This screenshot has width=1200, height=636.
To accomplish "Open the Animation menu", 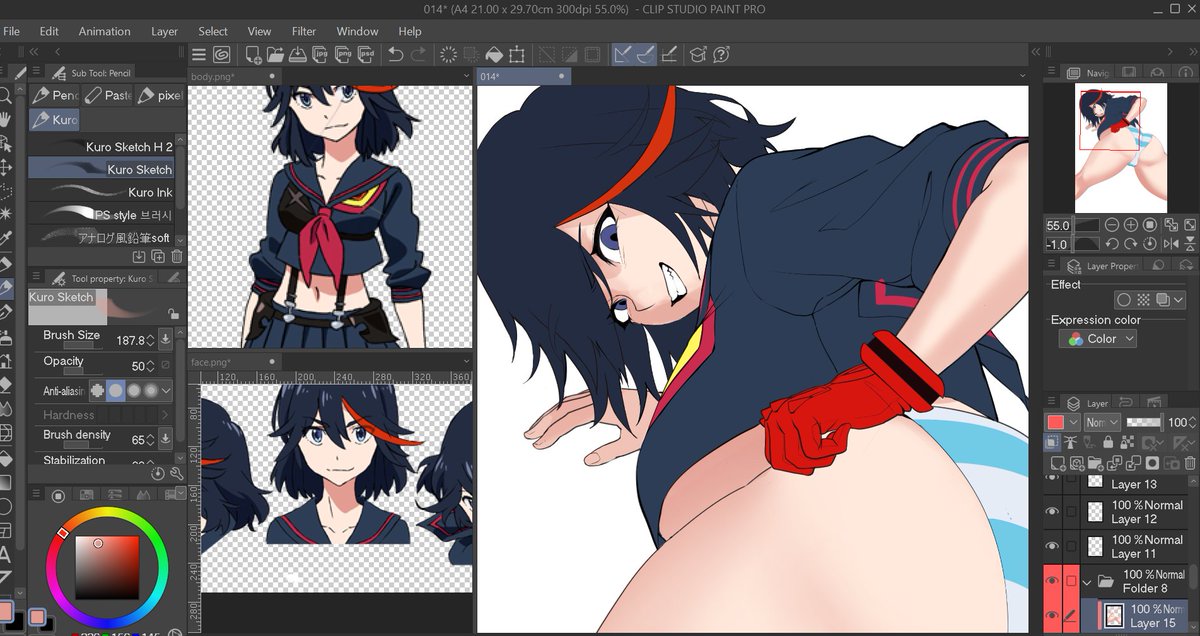I will point(105,31).
